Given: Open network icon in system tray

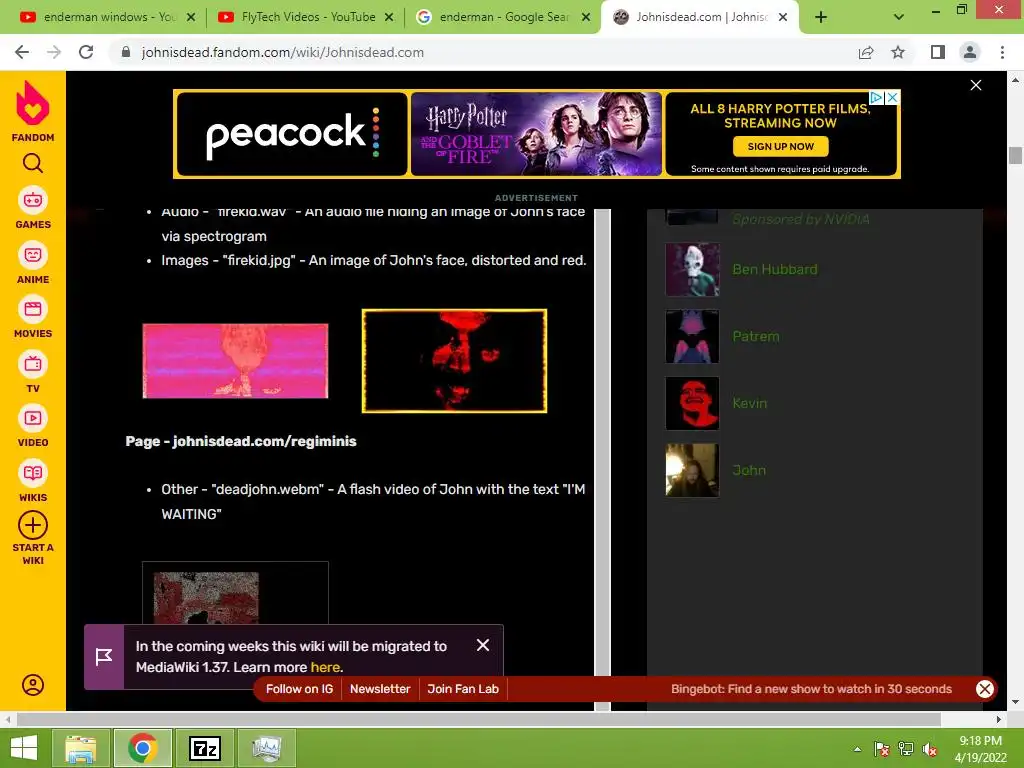Looking at the screenshot, I should [906, 749].
